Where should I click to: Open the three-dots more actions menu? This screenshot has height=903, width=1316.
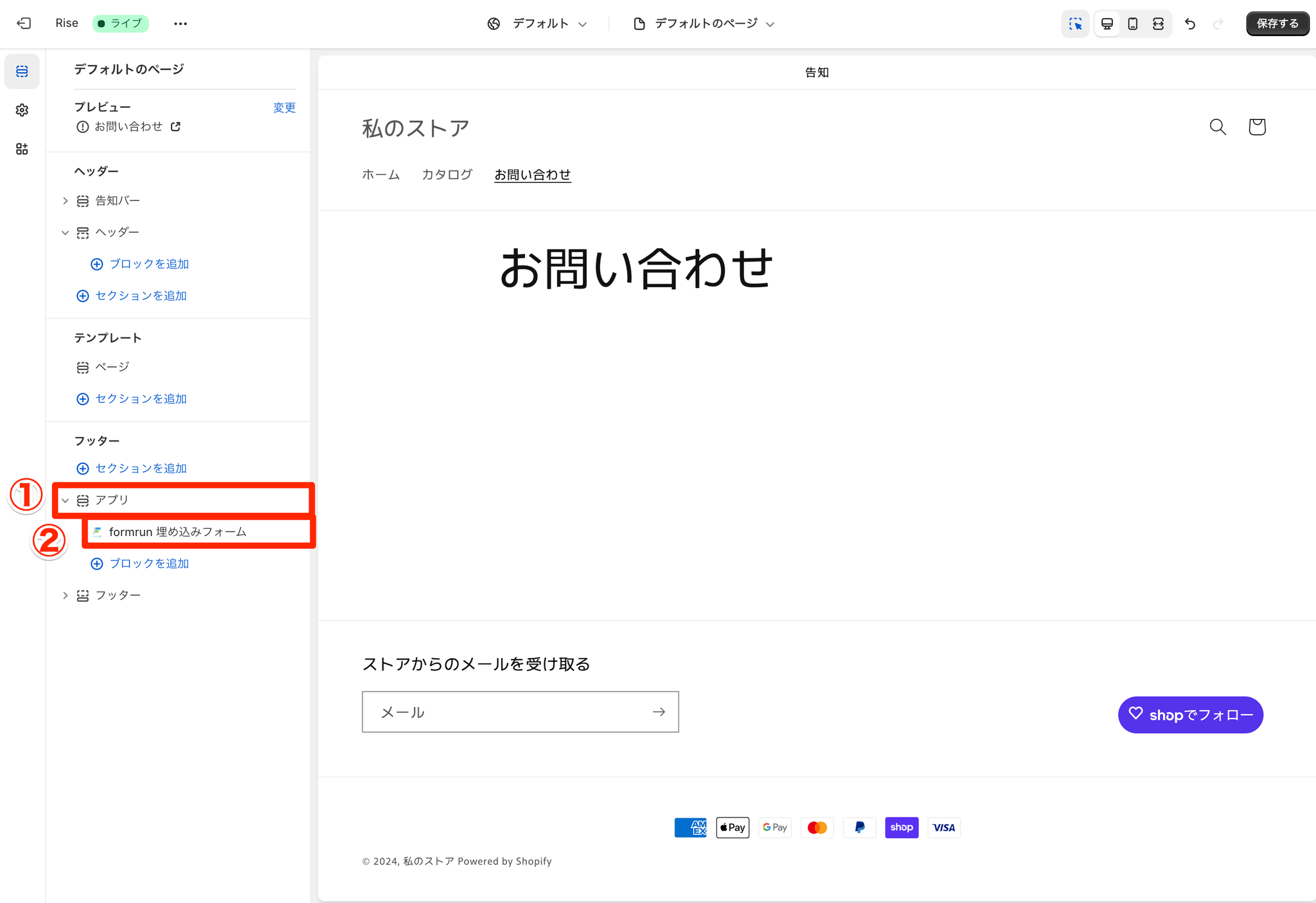[x=180, y=23]
